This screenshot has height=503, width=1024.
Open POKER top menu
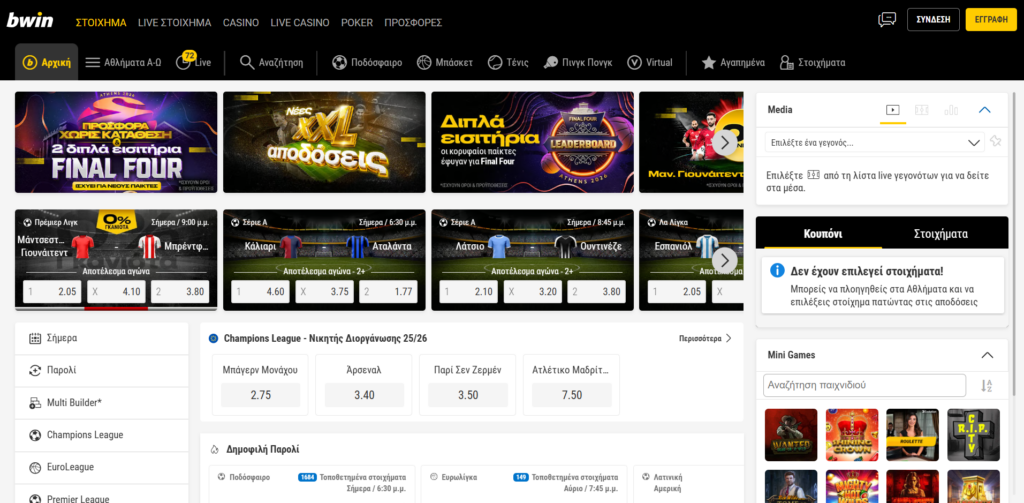click(357, 22)
